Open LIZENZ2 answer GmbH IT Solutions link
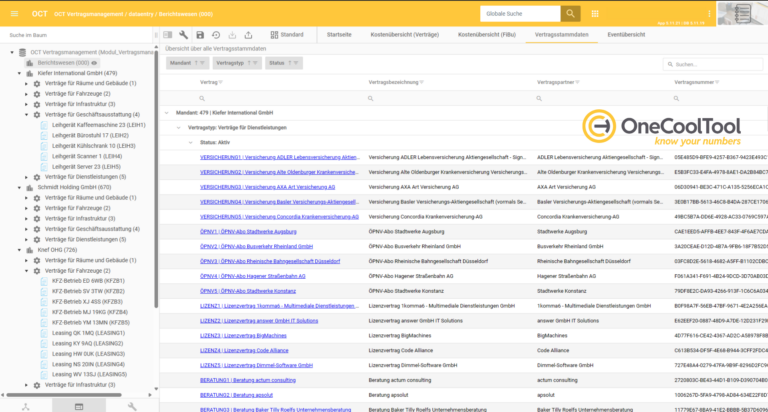The height and width of the screenshot is (412, 768). click(259, 321)
